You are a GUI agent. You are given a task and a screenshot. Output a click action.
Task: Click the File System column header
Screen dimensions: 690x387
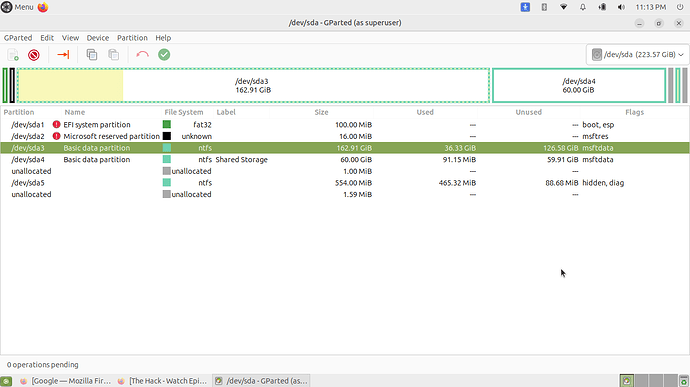184,112
